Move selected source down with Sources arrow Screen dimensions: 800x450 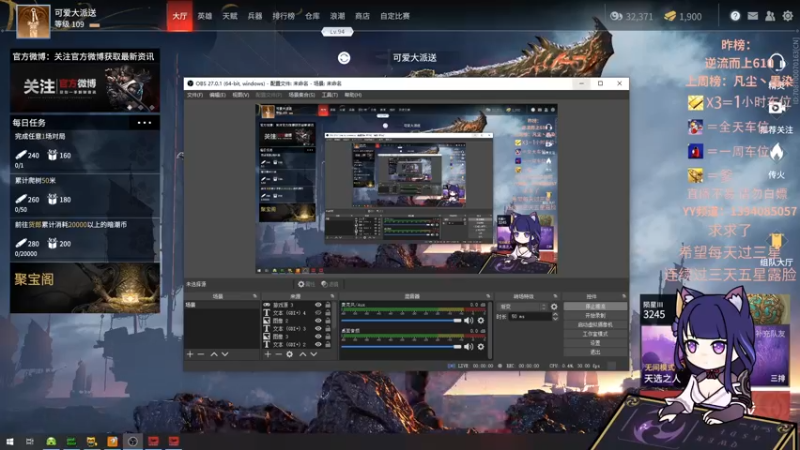coord(314,354)
